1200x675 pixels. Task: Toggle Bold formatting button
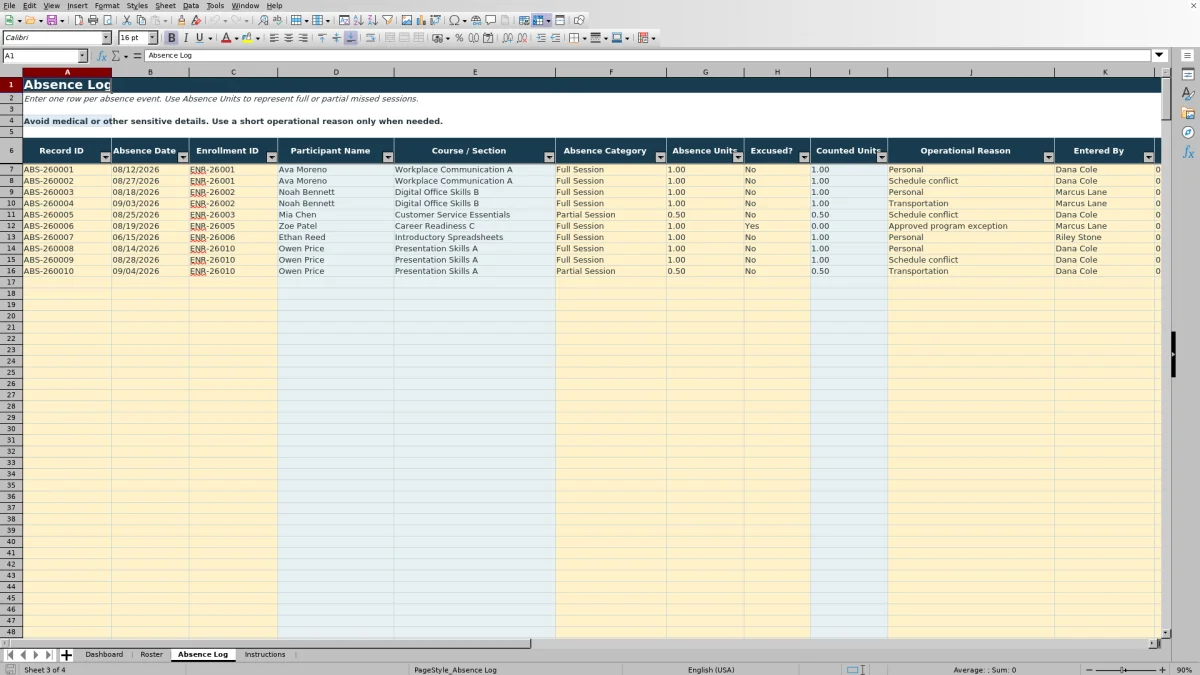click(172, 38)
